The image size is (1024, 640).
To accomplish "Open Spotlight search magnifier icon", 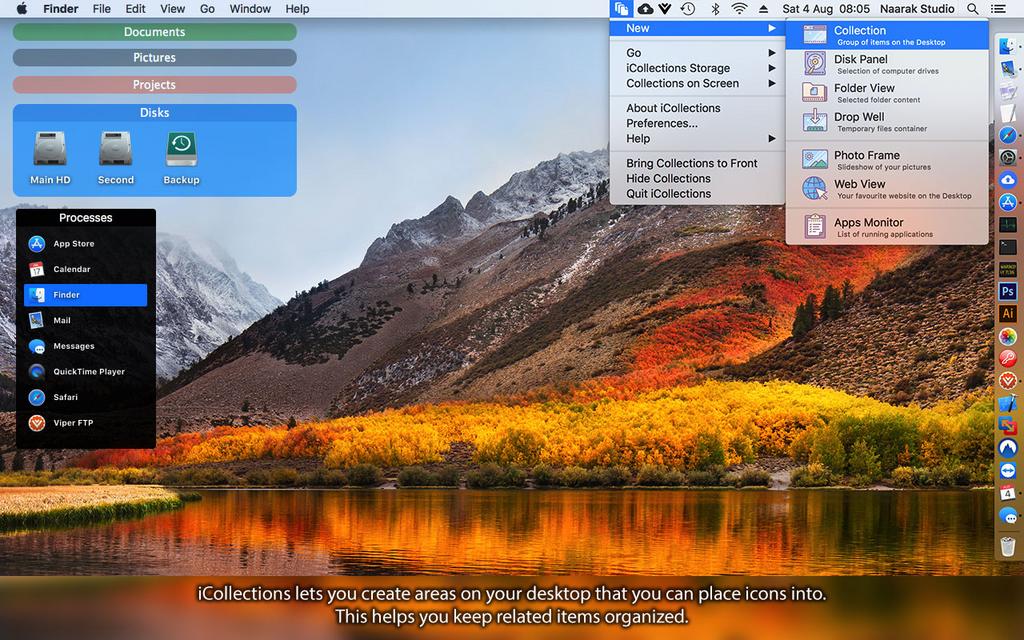I will pyautogui.click(x=972, y=9).
